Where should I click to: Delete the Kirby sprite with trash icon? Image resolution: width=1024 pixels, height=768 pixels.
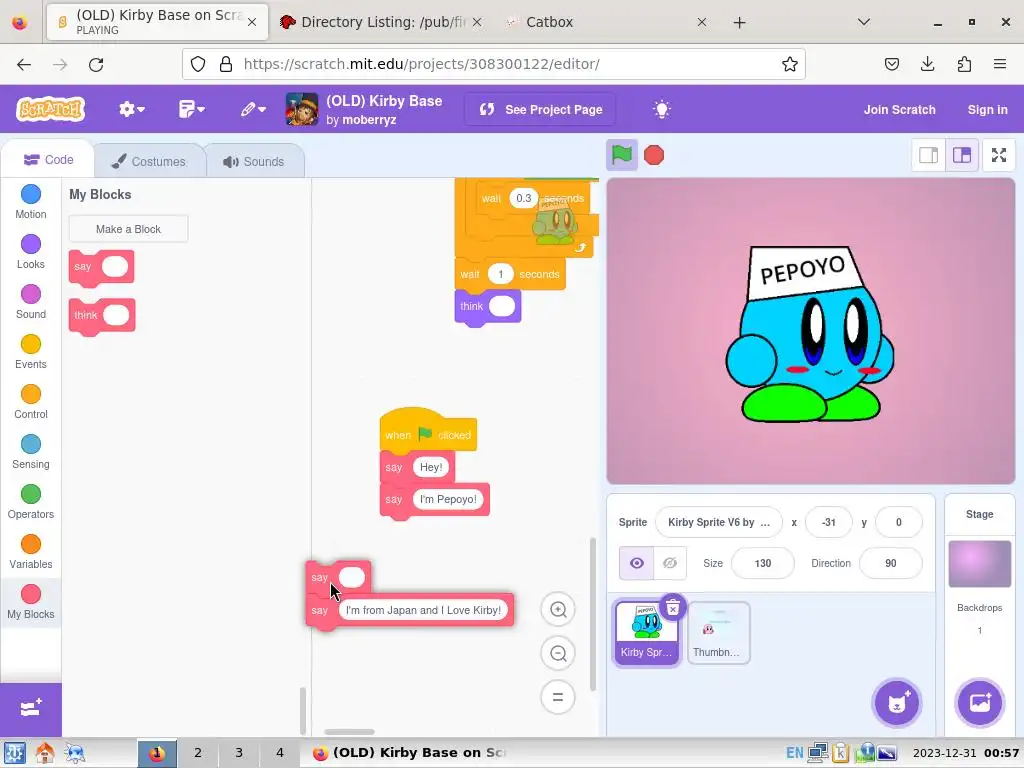(x=673, y=609)
